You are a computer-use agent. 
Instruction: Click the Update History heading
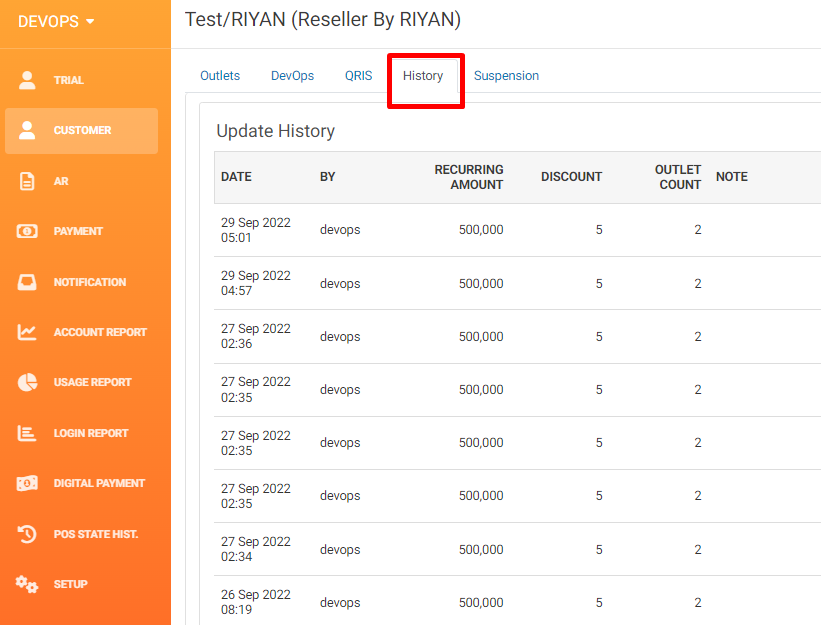click(275, 131)
